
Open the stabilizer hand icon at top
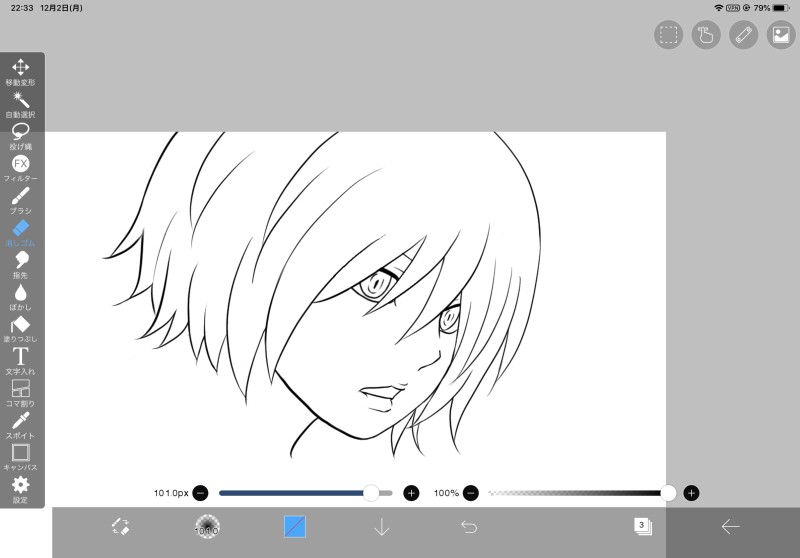point(706,35)
